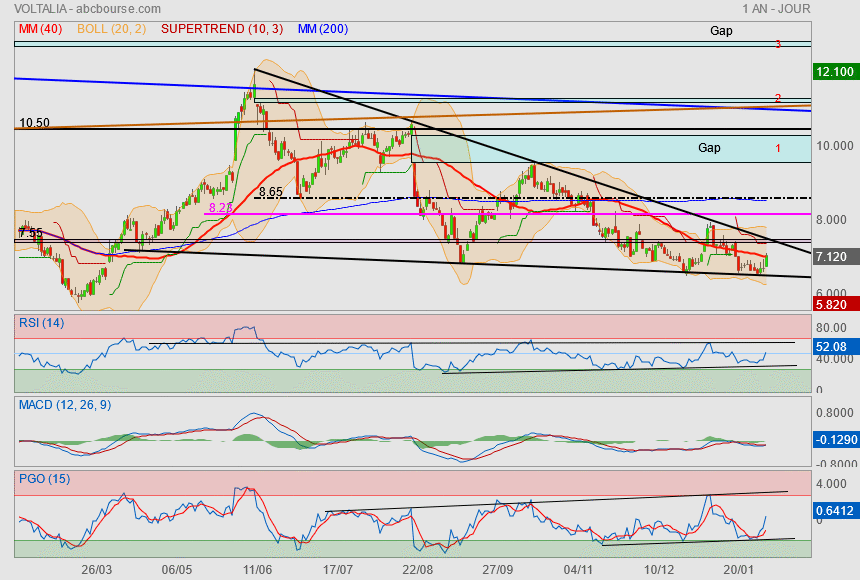Click the 7.120 current price tag
This screenshot has height=580, width=860.
click(835, 256)
